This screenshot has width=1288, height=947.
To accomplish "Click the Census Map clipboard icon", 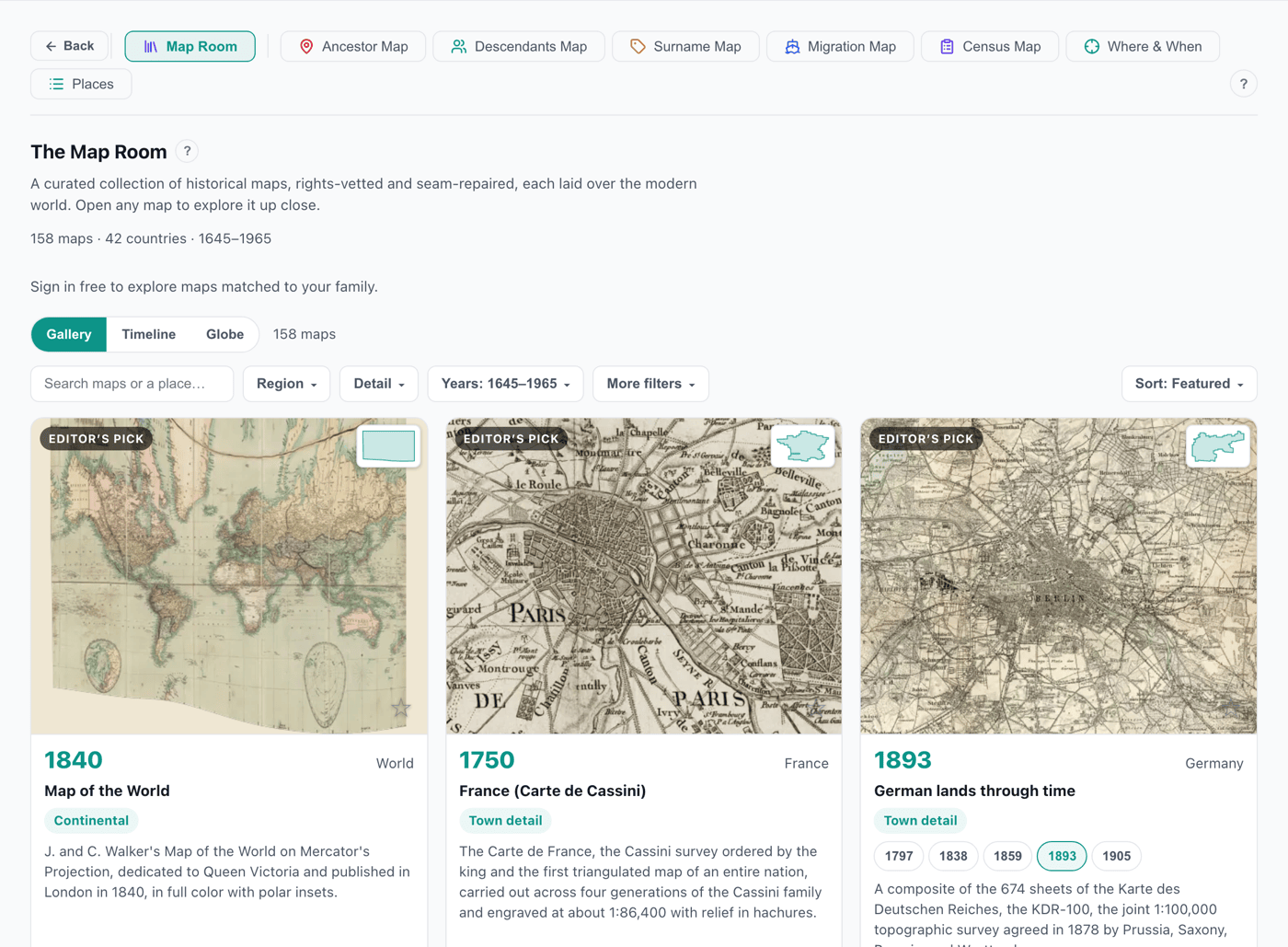I will 947,46.
